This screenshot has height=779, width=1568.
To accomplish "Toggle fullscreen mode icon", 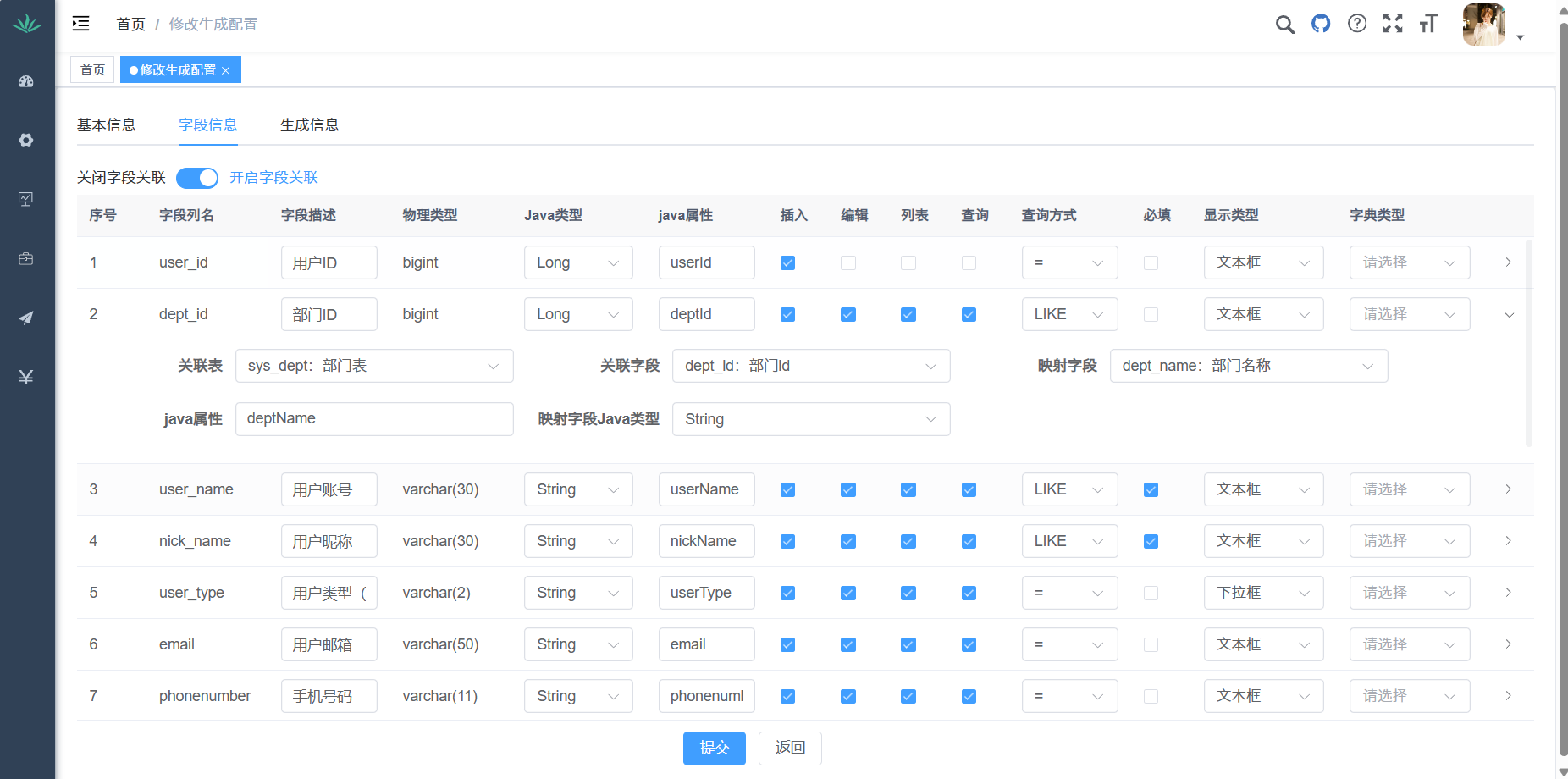I will (x=1393, y=24).
